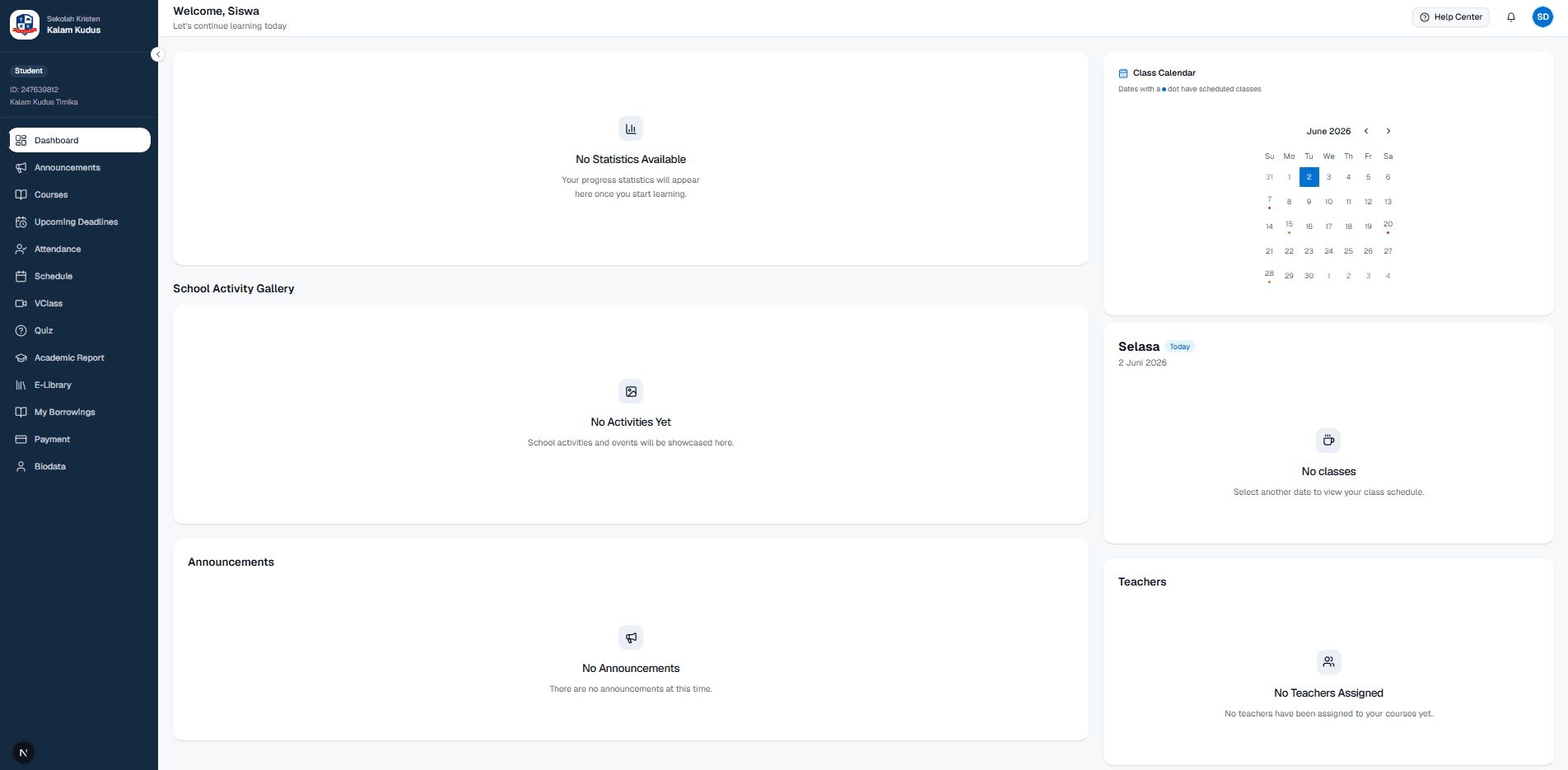The height and width of the screenshot is (770, 1568).
Task: Click the Schedule calendar icon in sidebar
Action: click(21, 276)
